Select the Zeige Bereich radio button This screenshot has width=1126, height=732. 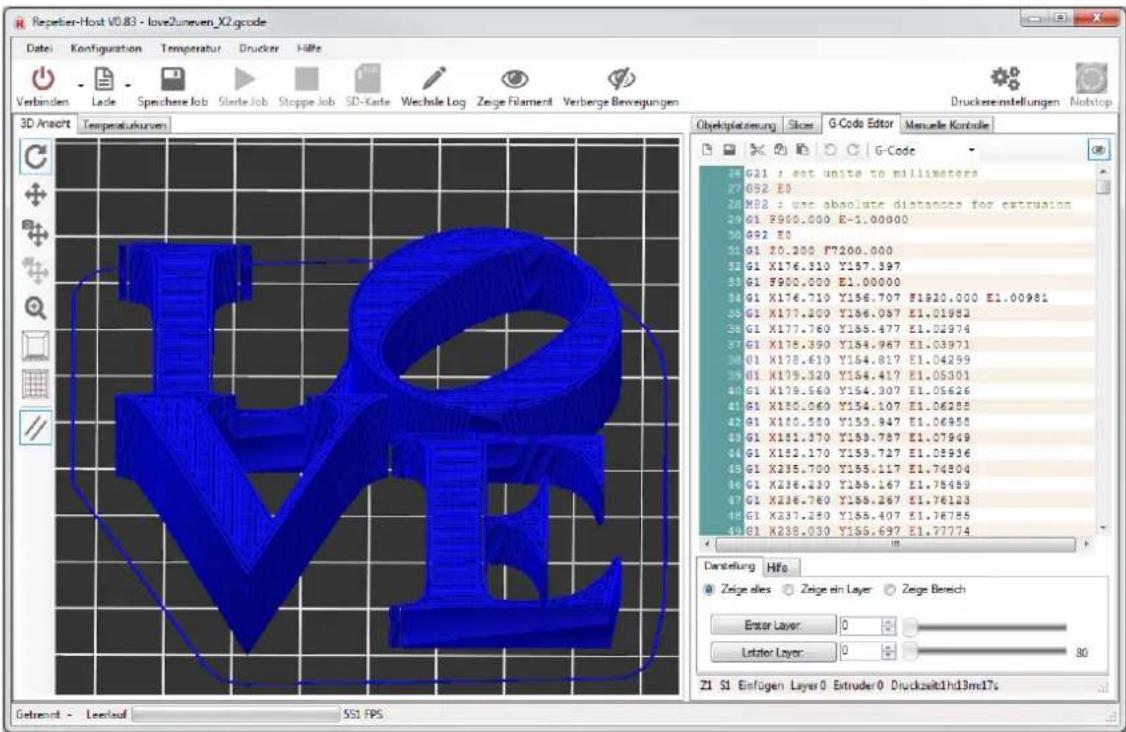point(890,589)
